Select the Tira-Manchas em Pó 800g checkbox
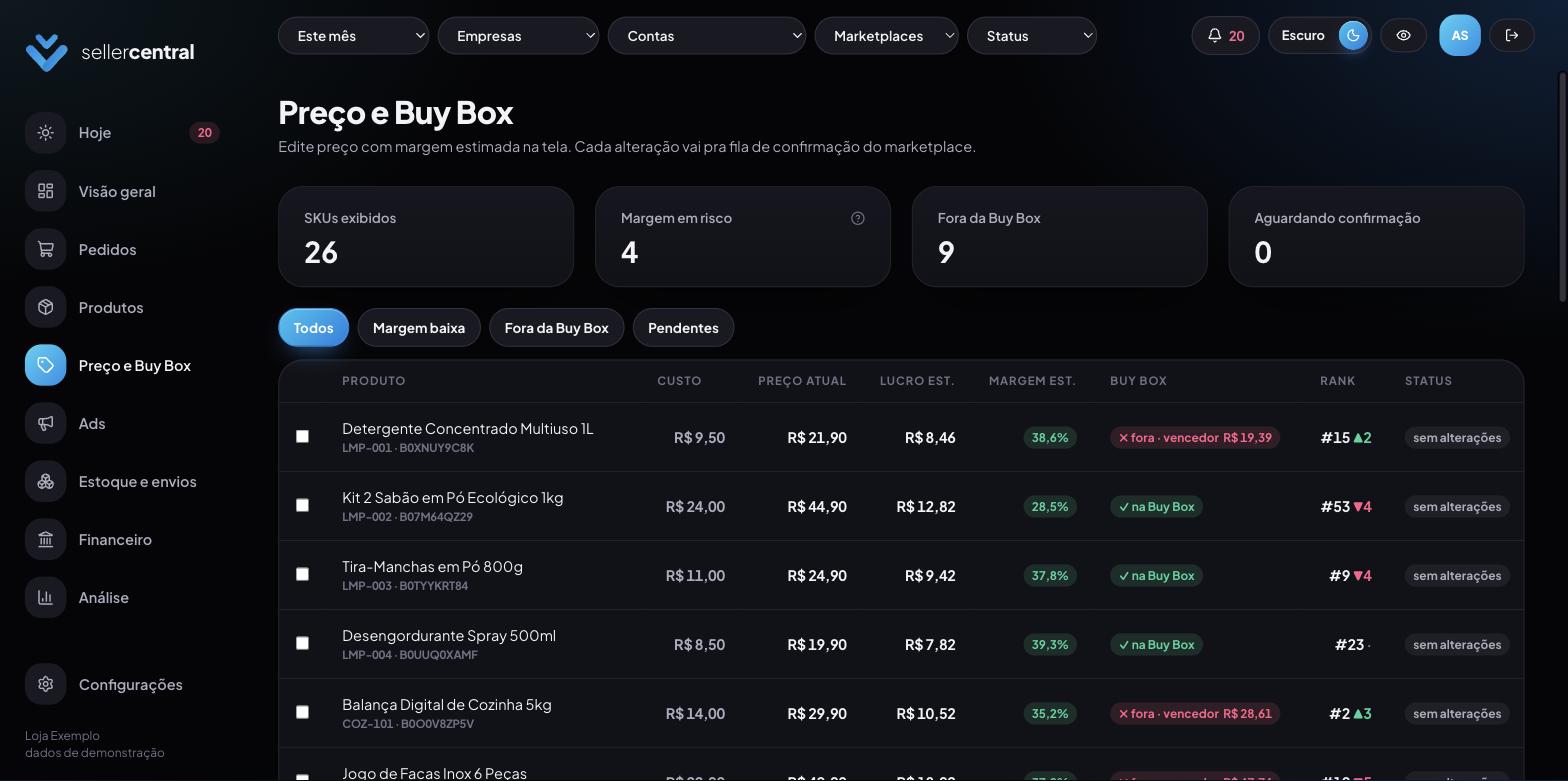Image resolution: width=1568 pixels, height=781 pixels. coord(302,574)
